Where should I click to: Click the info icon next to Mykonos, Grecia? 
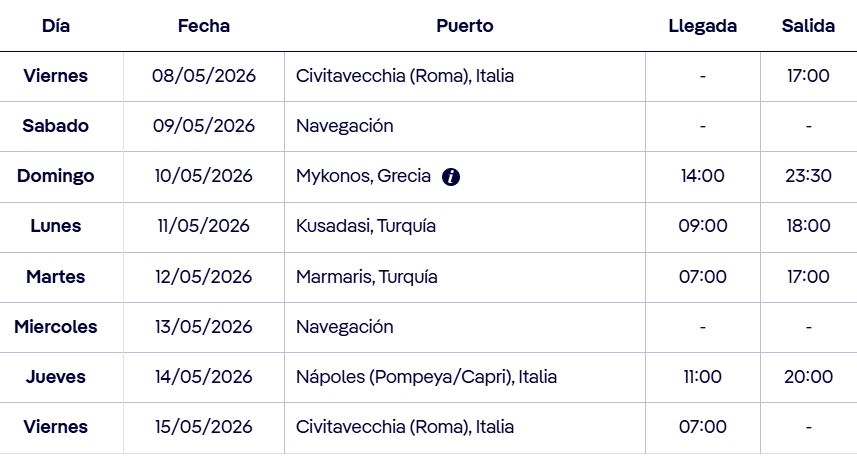[x=451, y=177]
